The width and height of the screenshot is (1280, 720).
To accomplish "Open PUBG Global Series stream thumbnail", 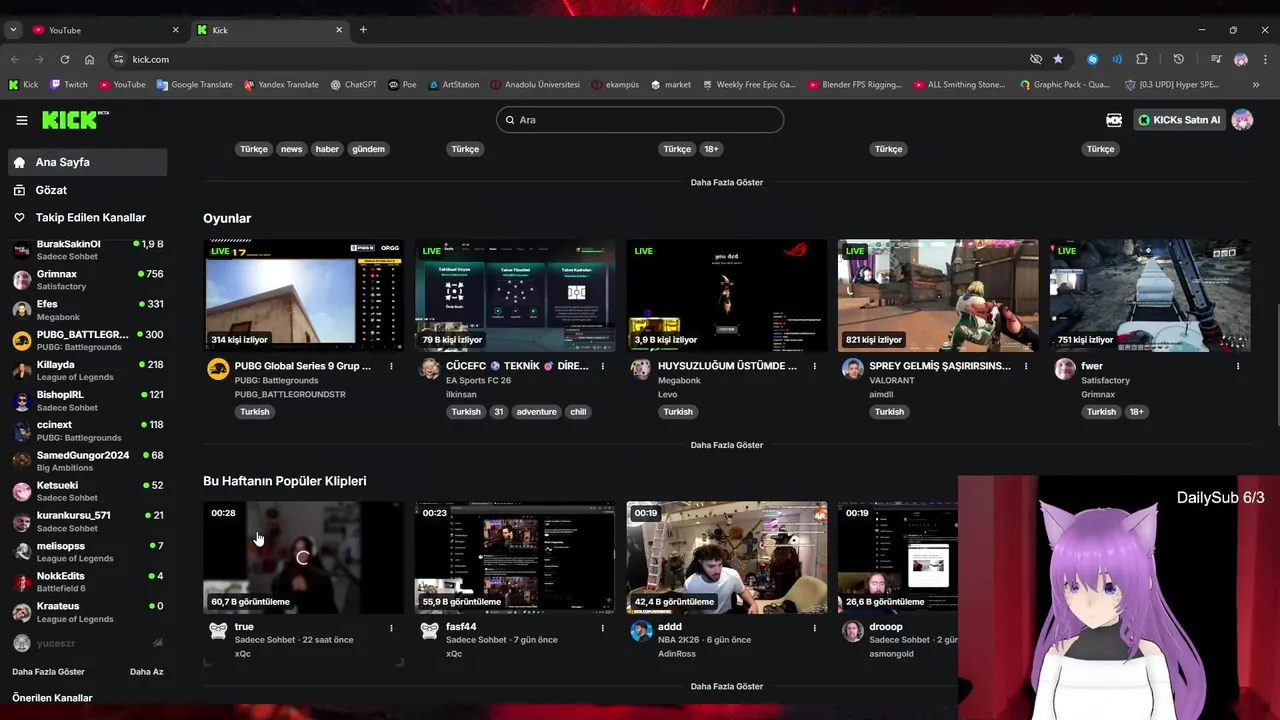I will (304, 295).
